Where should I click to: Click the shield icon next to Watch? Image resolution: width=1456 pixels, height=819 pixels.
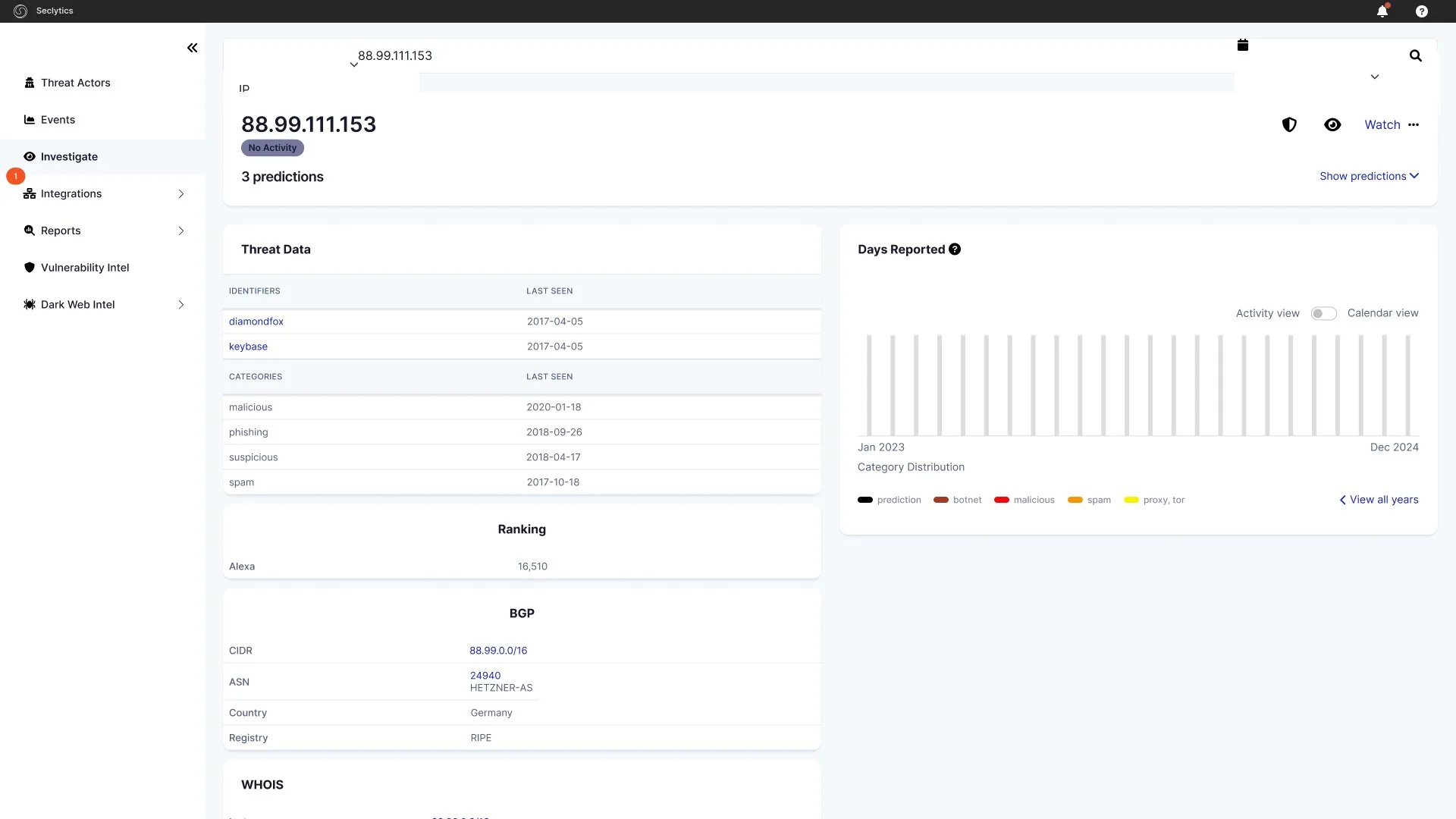pos(1288,125)
